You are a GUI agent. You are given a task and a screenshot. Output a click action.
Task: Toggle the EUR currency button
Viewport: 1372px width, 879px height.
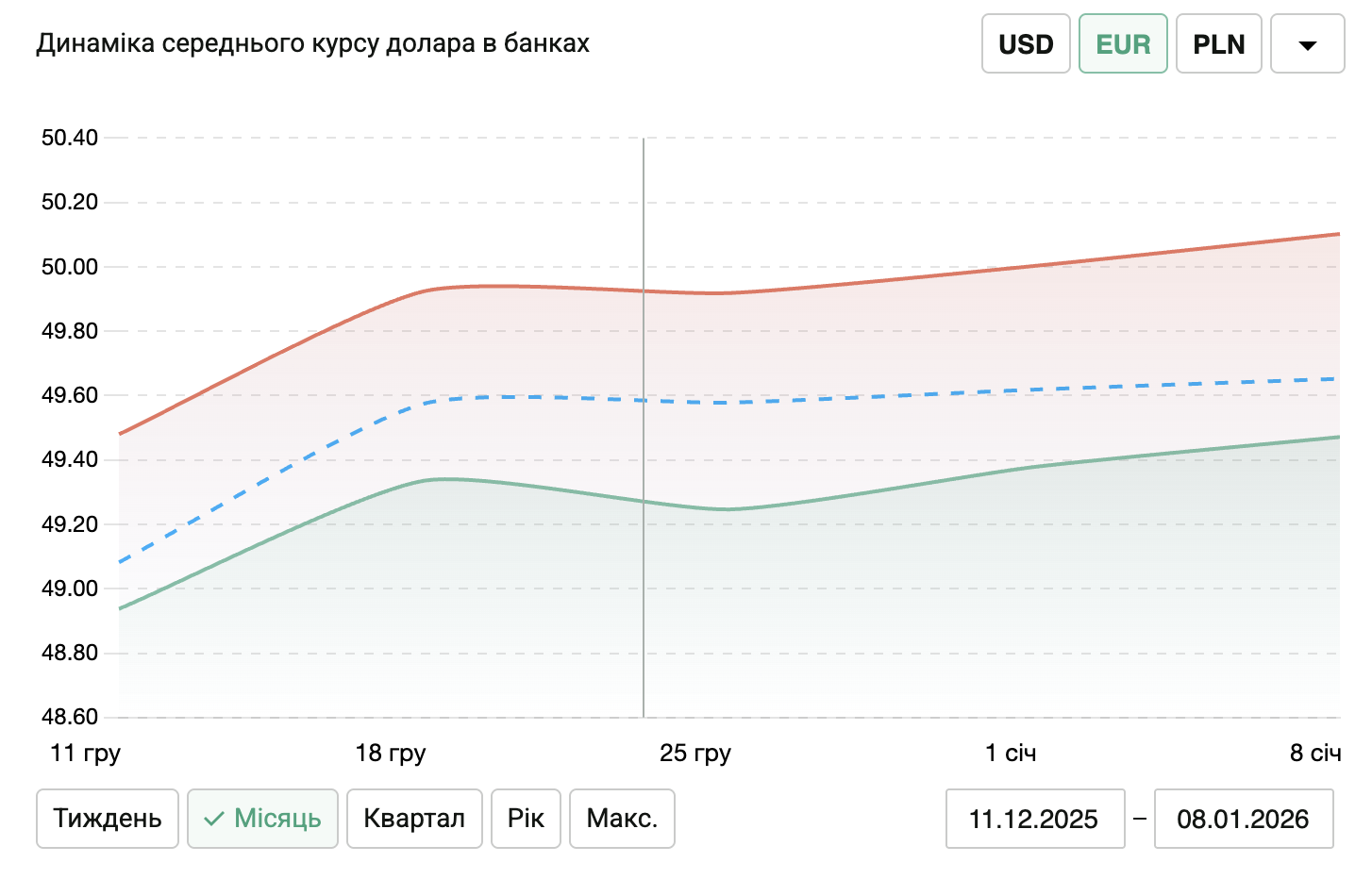pos(1123,44)
